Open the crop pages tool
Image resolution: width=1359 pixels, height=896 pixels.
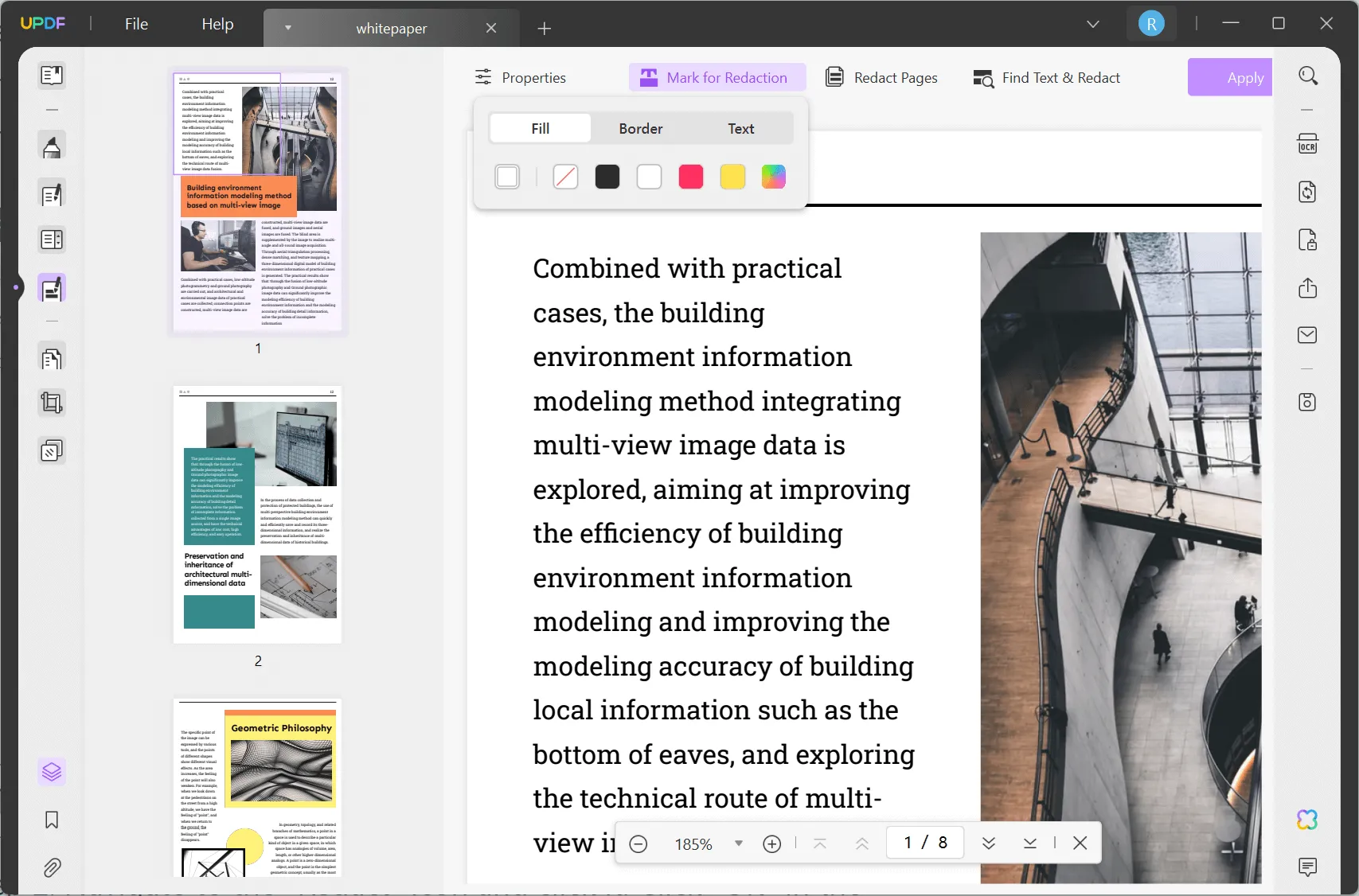tap(52, 403)
